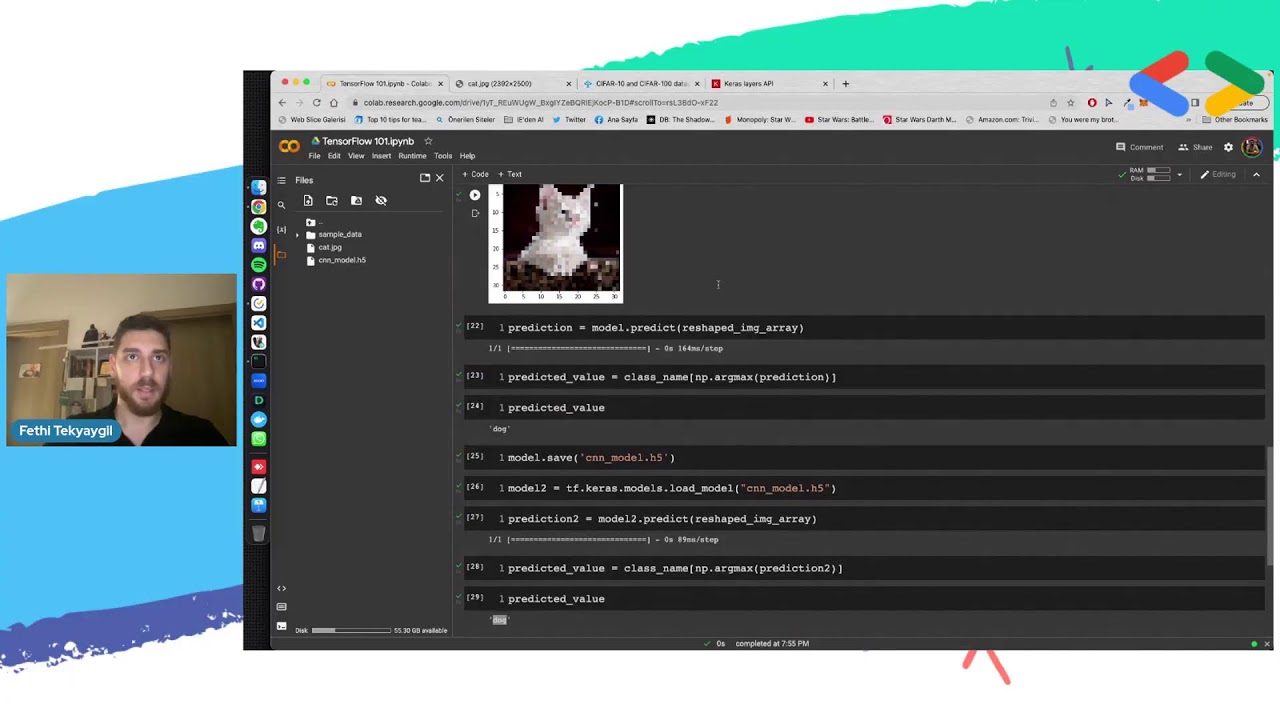Open the Insert menu

coord(382,156)
